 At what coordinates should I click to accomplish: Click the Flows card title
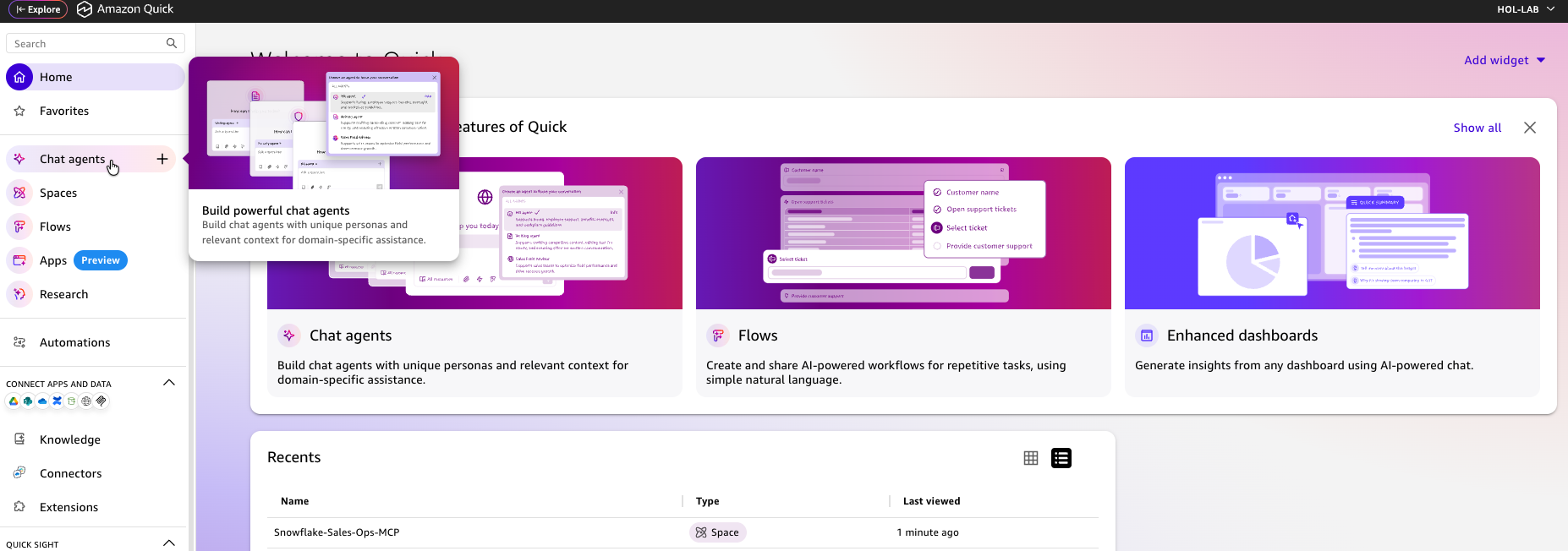(758, 336)
